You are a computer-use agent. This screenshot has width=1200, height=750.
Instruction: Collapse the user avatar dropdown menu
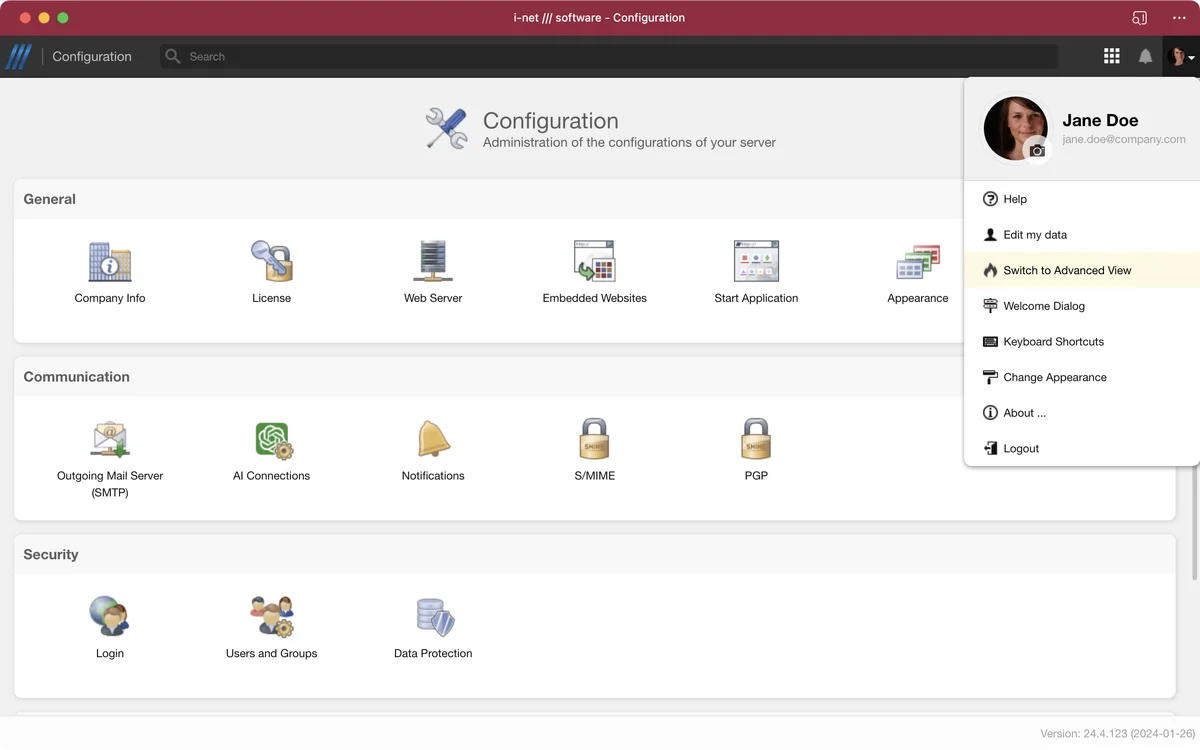coord(1181,57)
